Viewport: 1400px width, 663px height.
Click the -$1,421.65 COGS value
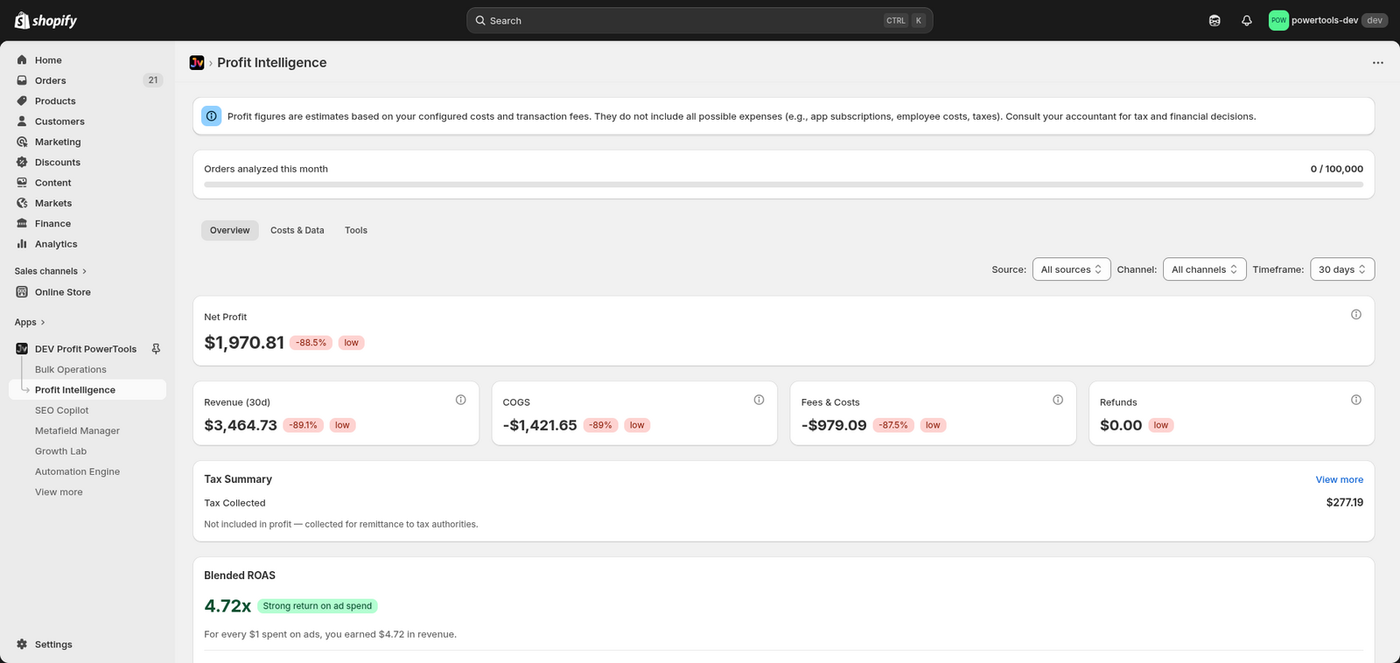tap(540, 425)
